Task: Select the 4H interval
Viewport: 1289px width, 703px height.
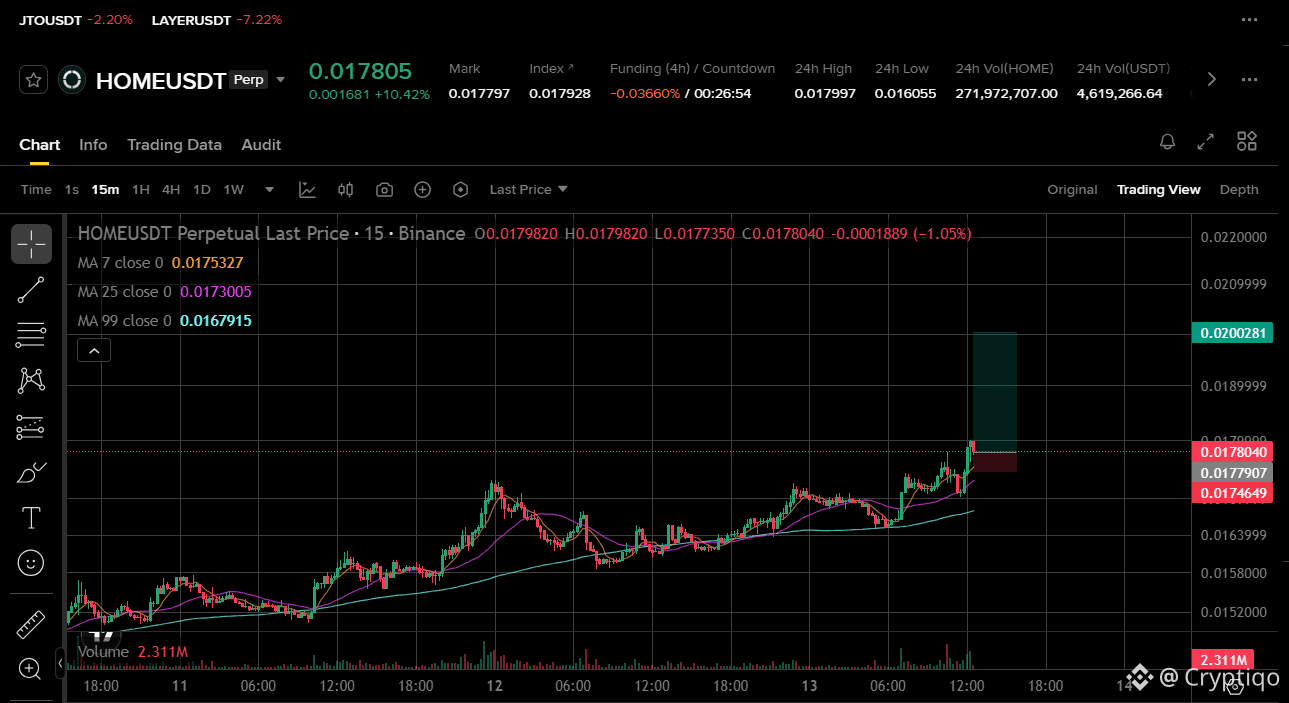Action: (x=171, y=189)
